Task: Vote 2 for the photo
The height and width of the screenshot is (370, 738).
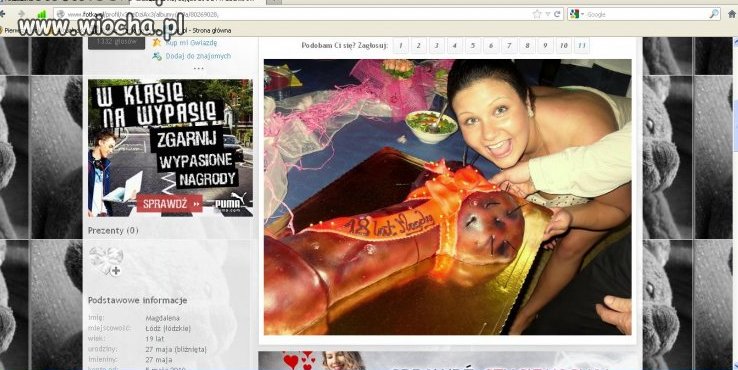Action: [x=418, y=46]
